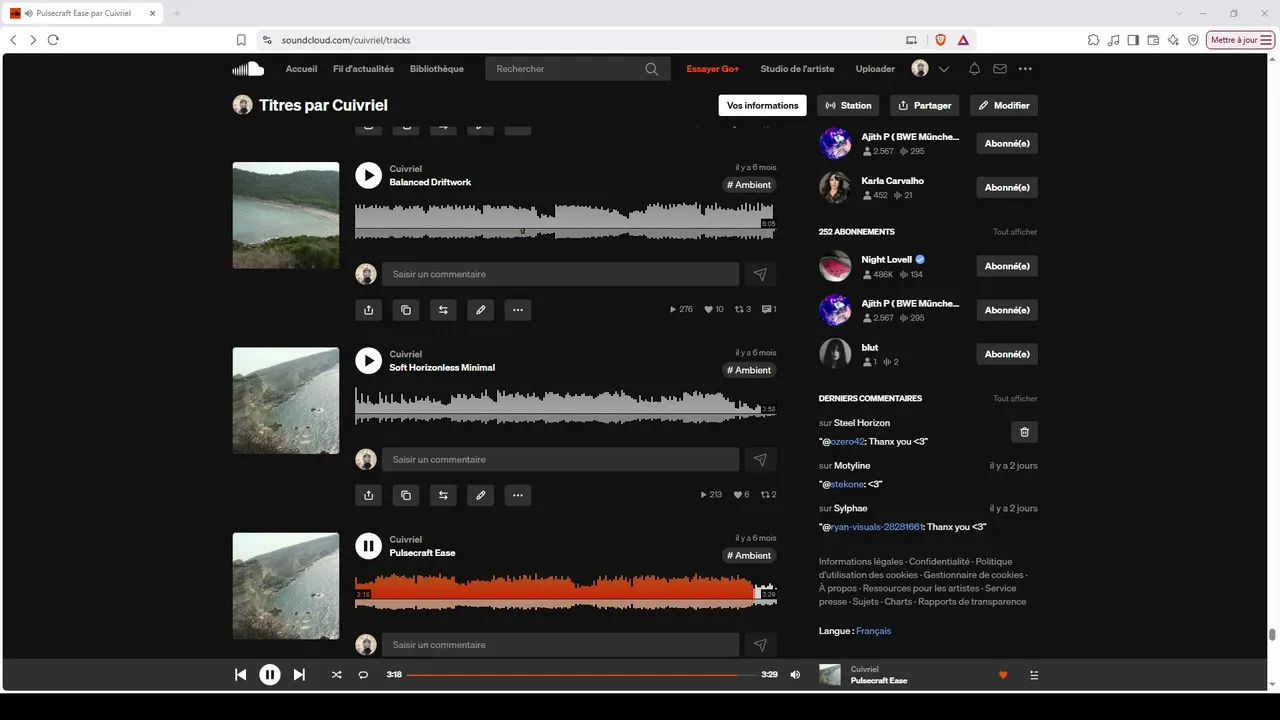Share the Balanced Driftwork track
This screenshot has height=720, width=1280.
point(369,310)
